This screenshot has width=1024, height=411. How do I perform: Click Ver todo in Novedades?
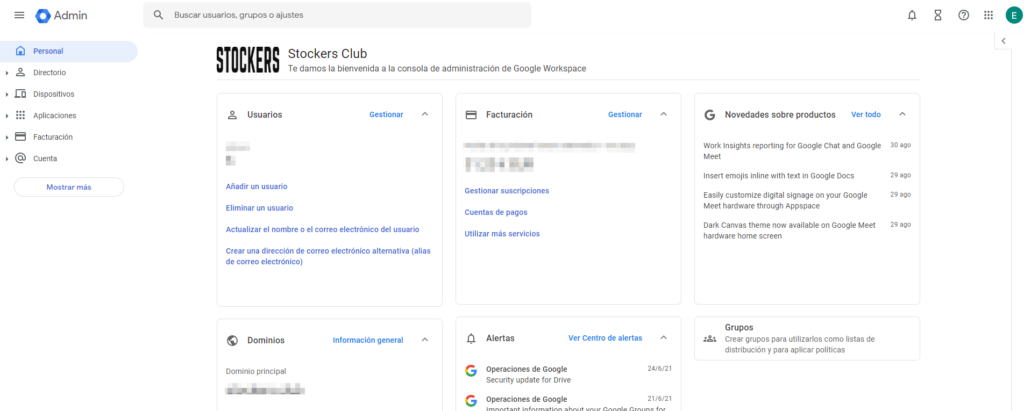click(x=866, y=115)
